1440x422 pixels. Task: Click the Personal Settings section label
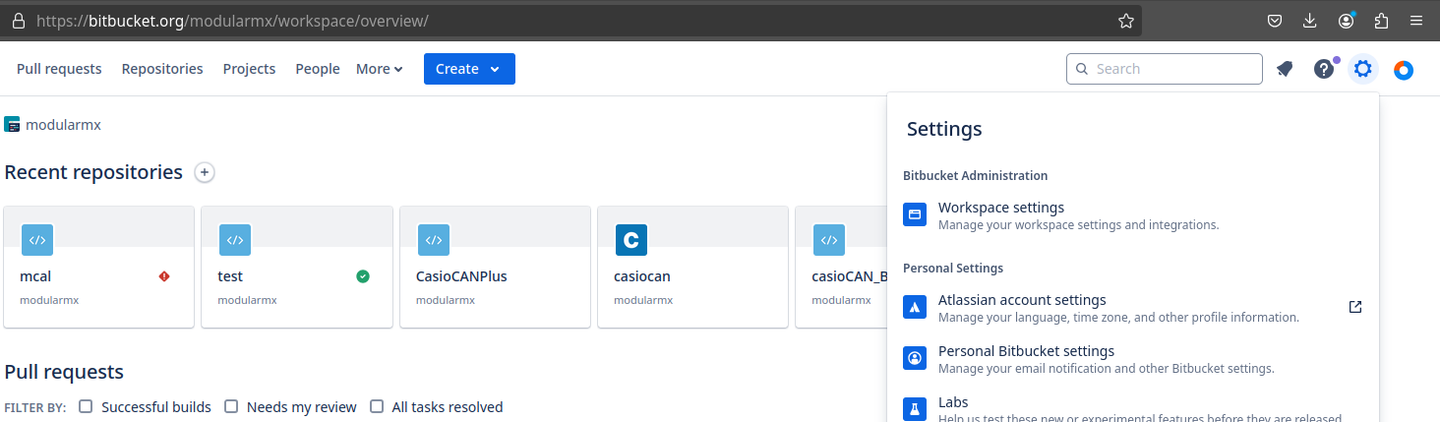click(x=953, y=268)
